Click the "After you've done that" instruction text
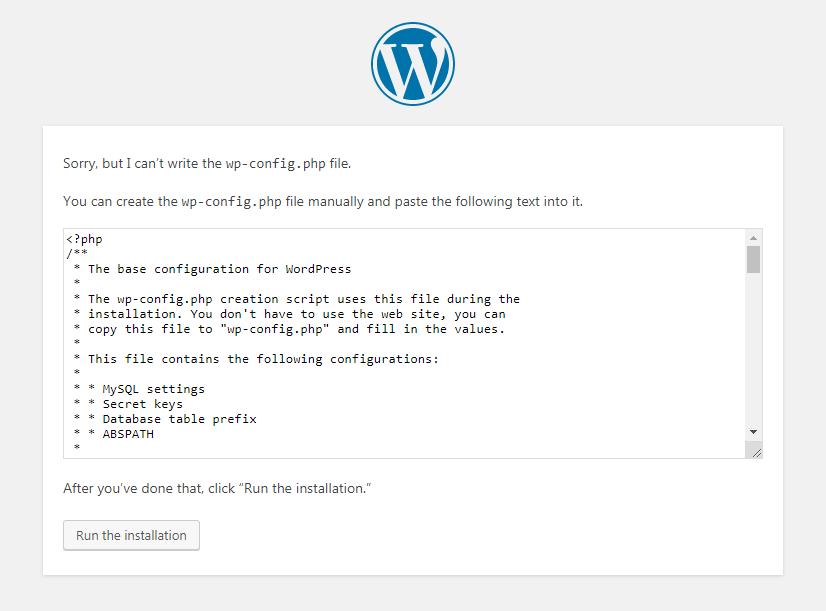Image resolution: width=826 pixels, height=611 pixels. (216, 488)
